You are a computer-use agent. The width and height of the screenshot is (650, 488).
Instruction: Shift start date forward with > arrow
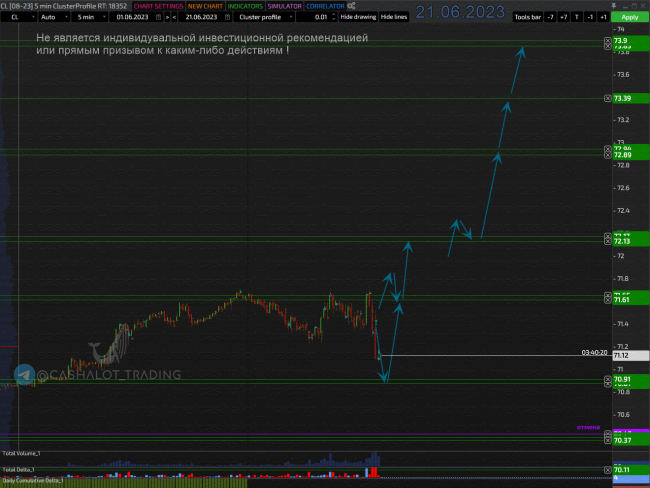167,17
